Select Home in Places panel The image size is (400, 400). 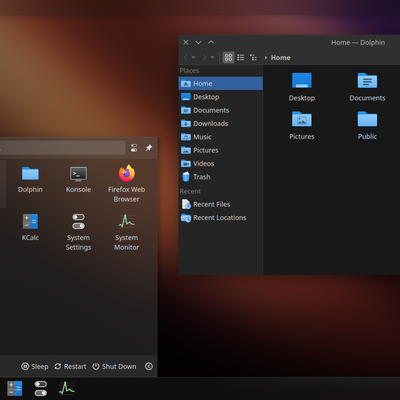pos(221,83)
